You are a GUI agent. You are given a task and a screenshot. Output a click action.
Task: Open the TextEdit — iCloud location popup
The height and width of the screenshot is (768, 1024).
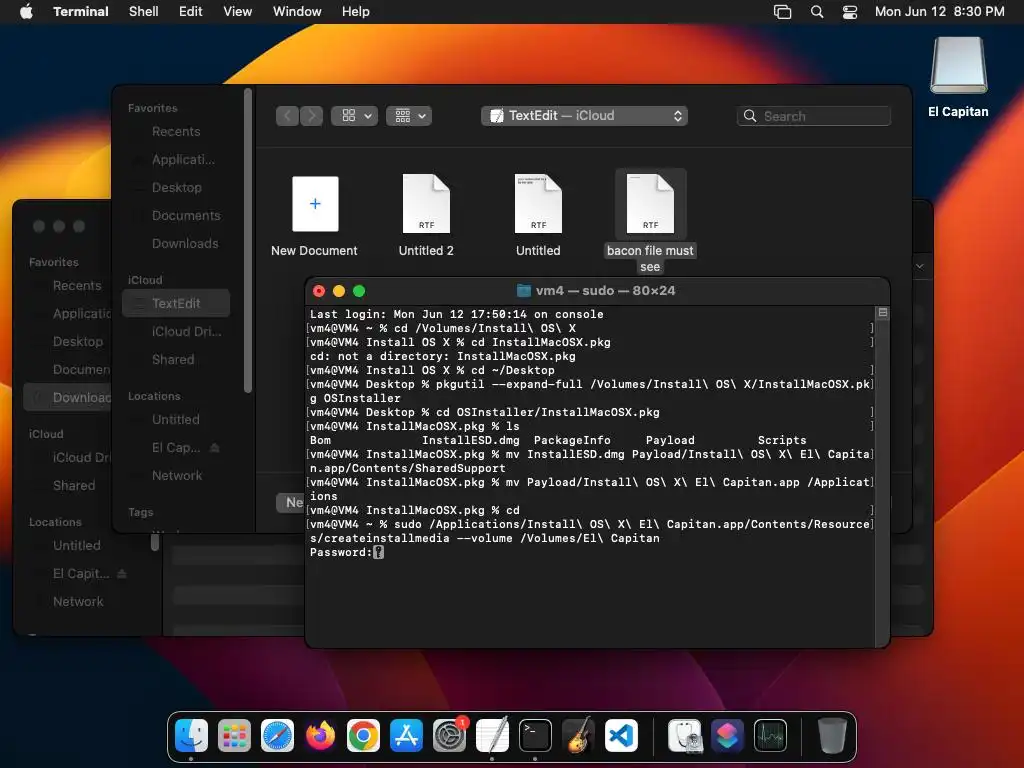click(x=584, y=116)
